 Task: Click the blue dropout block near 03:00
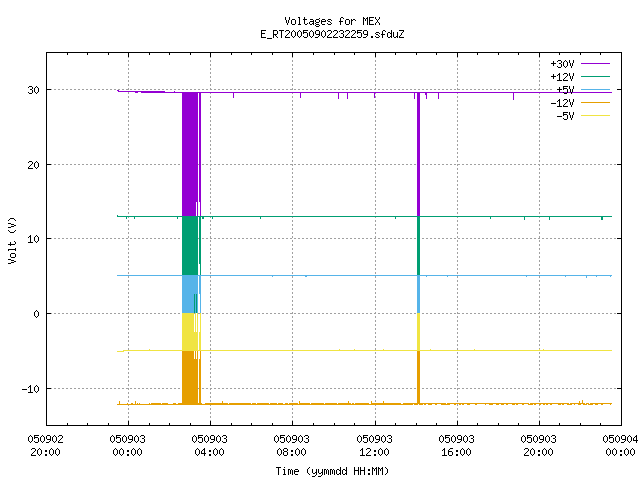[189, 295]
